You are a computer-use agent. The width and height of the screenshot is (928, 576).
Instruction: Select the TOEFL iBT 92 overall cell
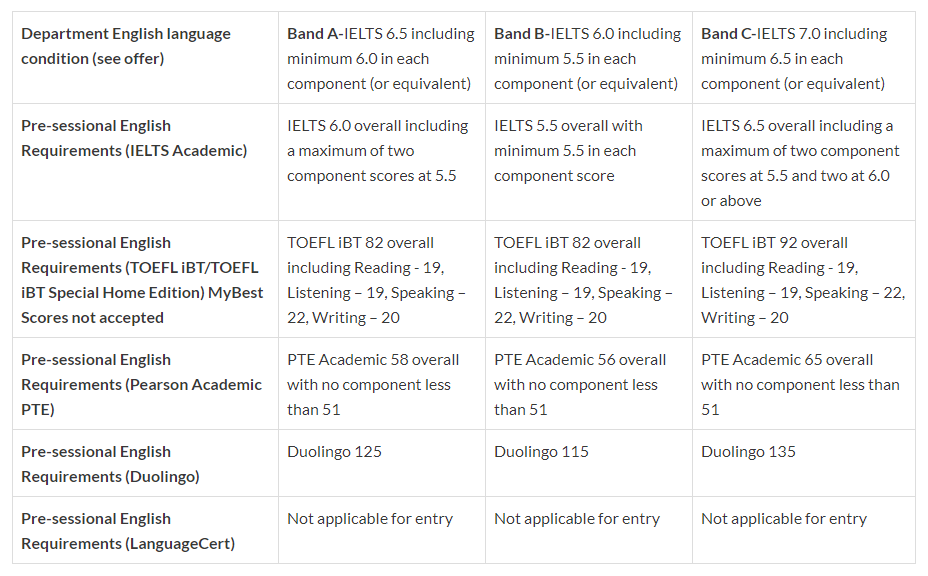[x=802, y=280]
